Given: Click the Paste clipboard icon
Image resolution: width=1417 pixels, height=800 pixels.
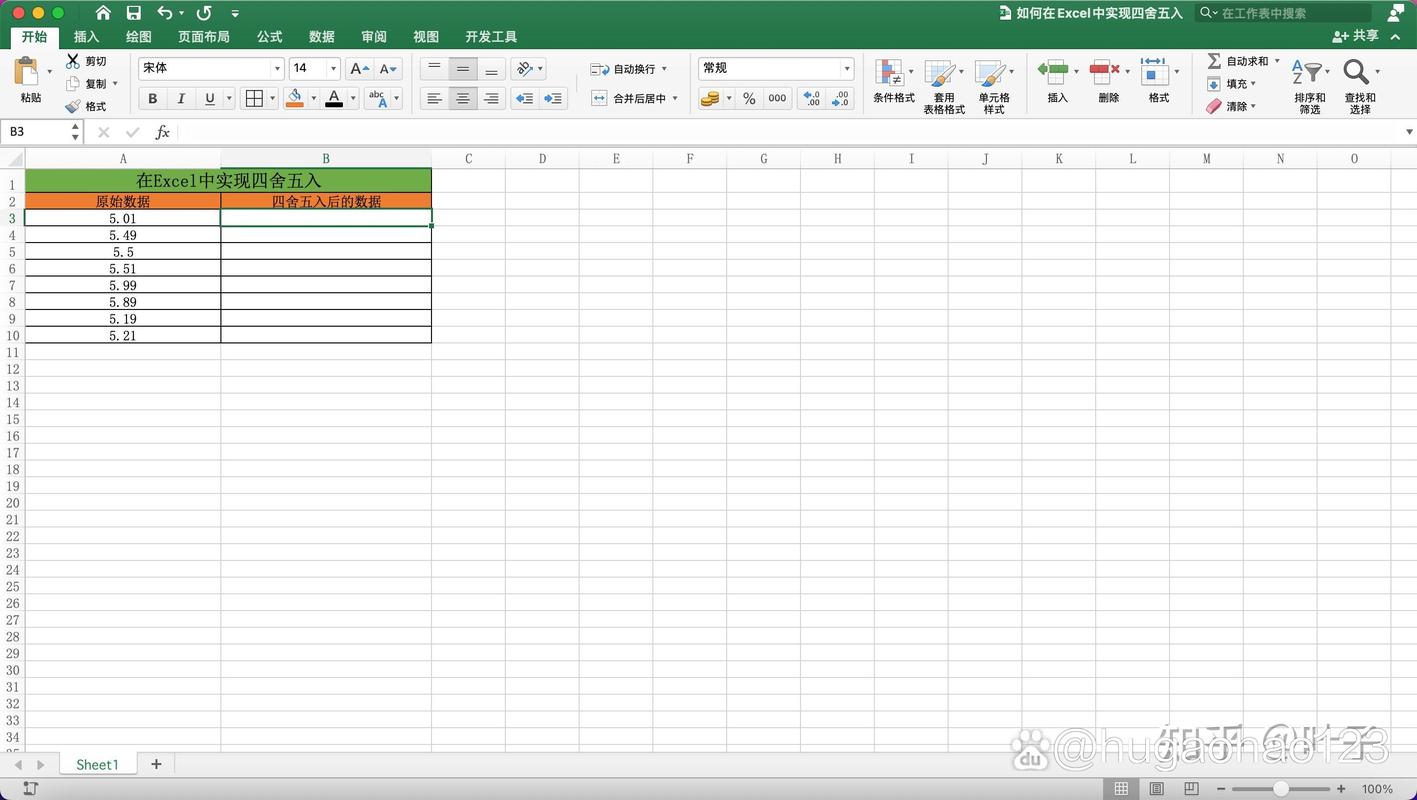Looking at the screenshot, I should click(x=26, y=72).
